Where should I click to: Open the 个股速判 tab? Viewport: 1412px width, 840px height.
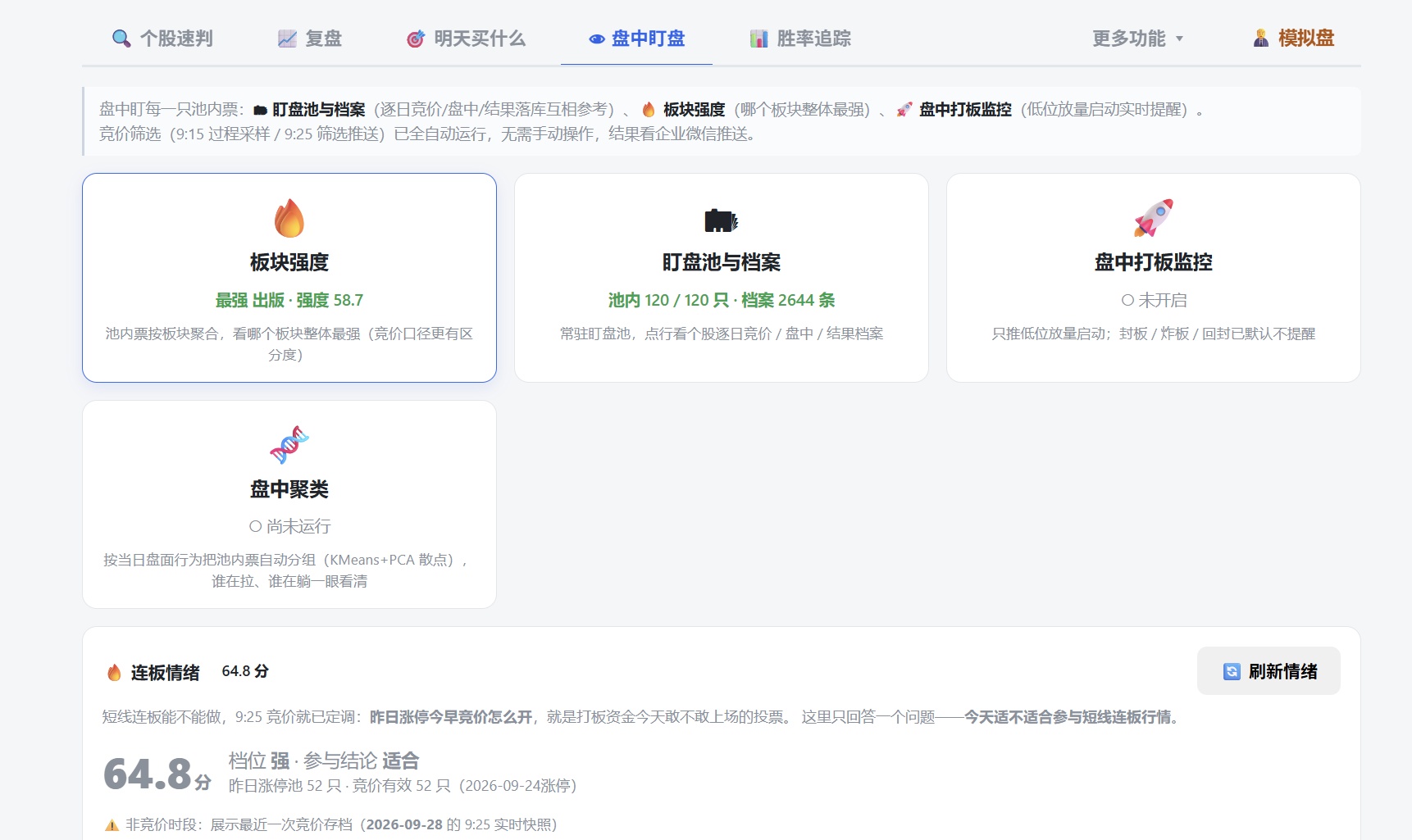click(162, 39)
